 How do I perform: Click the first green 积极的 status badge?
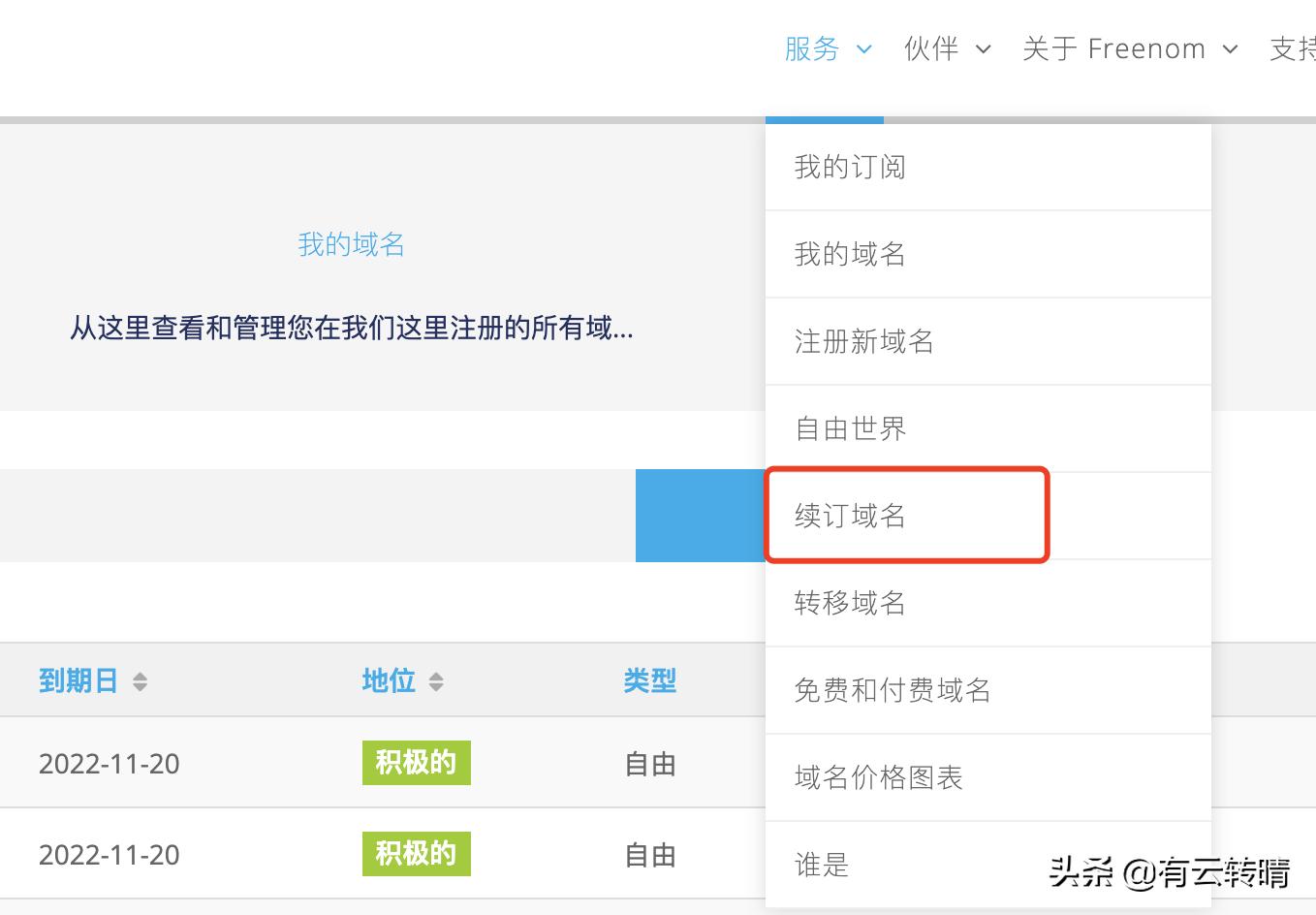click(x=416, y=763)
